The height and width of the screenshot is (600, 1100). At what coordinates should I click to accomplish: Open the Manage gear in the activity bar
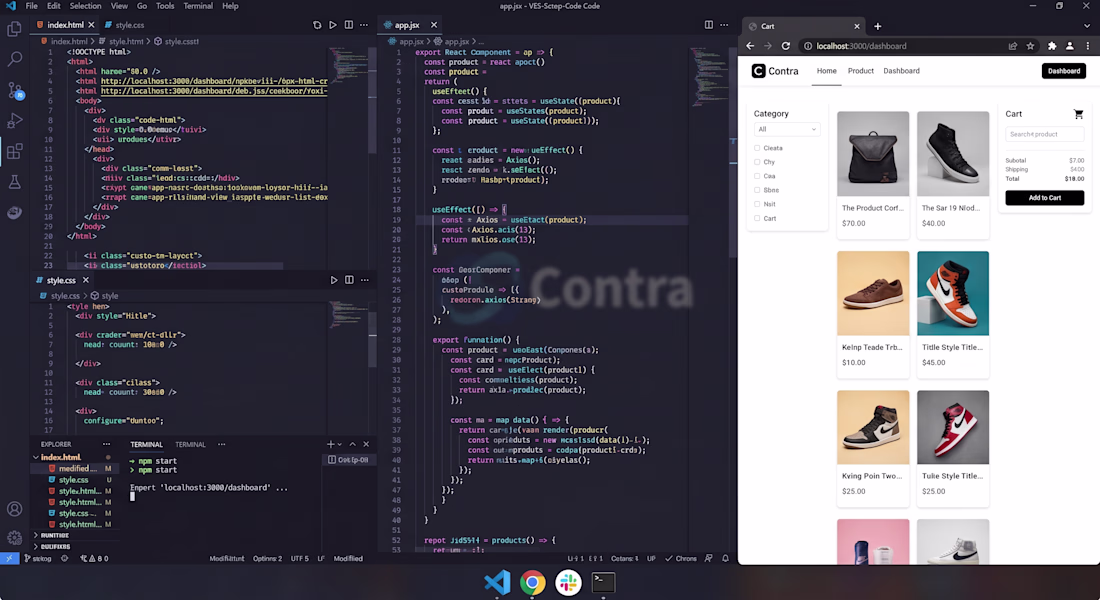[x=14, y=538]
